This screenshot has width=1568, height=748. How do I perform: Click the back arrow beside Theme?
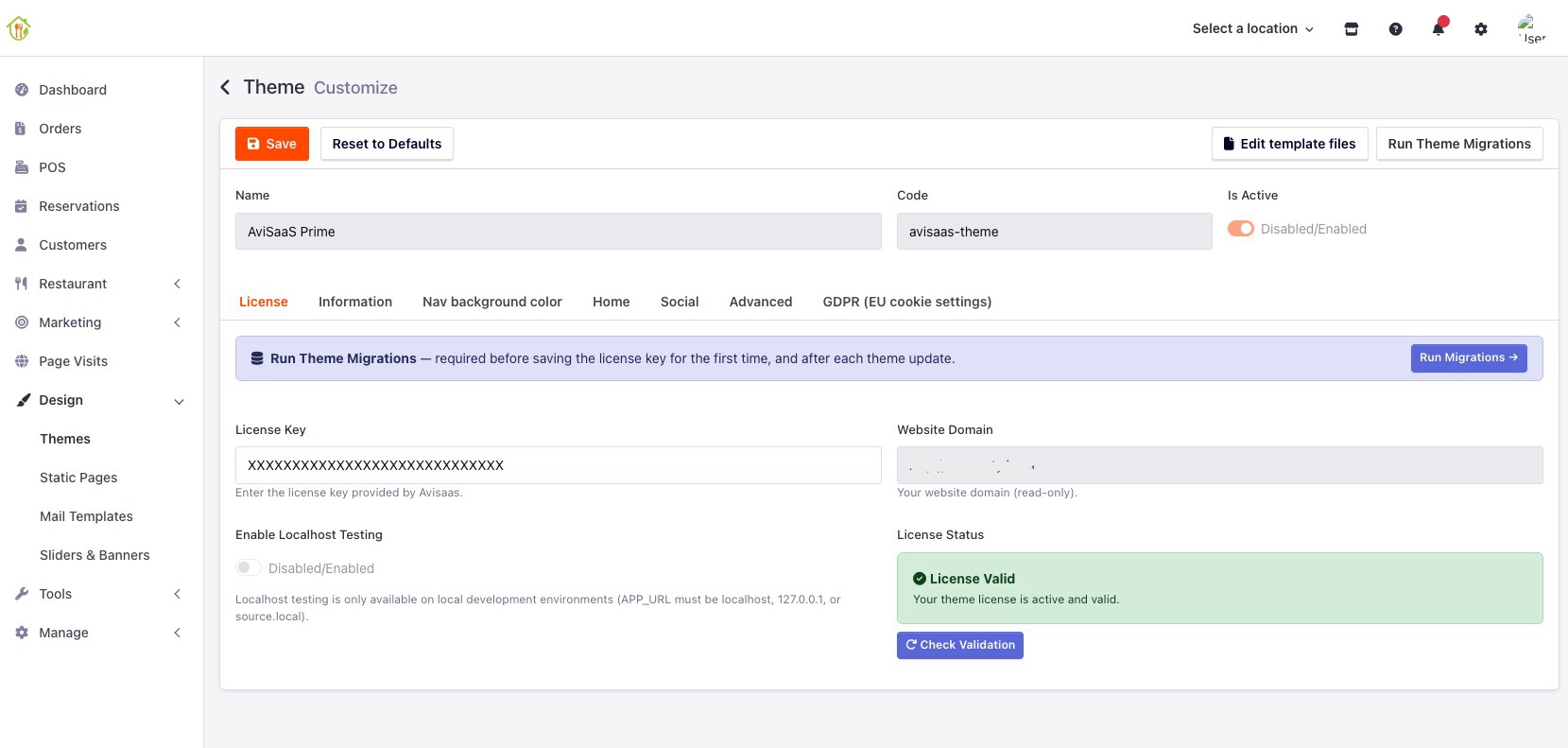pos(225,87)
